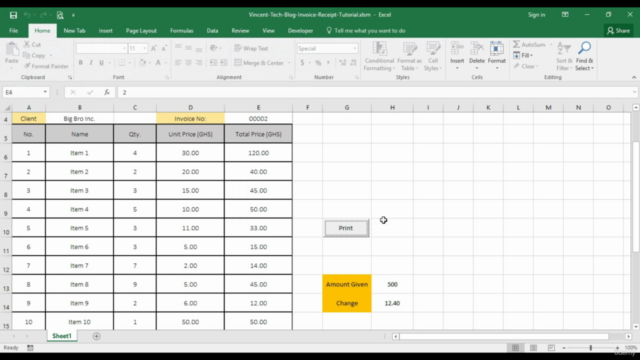Switch to Developer tab

(300, 31)
